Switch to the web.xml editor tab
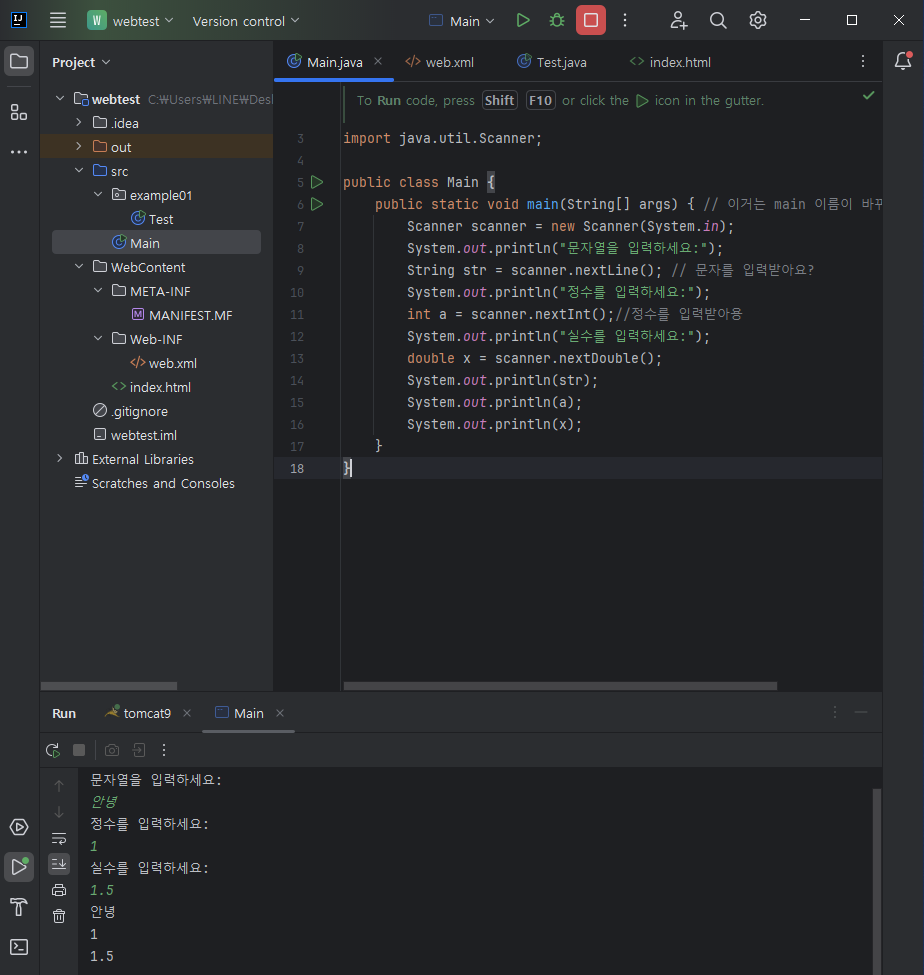Screen dimensions: 924x975 440,62
